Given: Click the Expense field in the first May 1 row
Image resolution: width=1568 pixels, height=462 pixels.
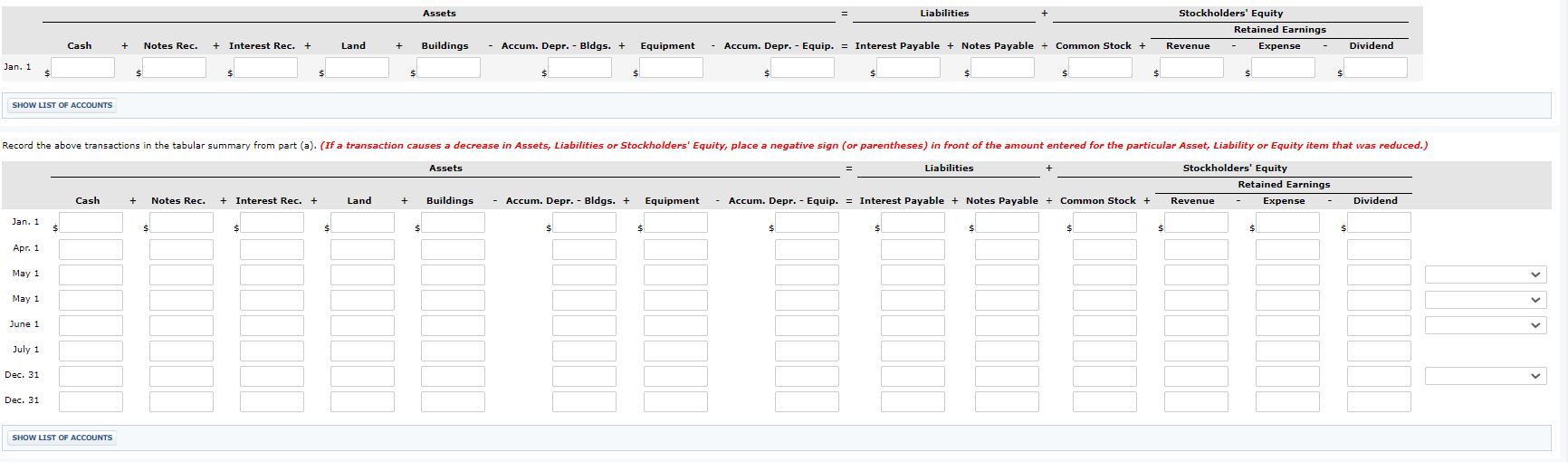Looking at the screenshot, I should 1287,274.
